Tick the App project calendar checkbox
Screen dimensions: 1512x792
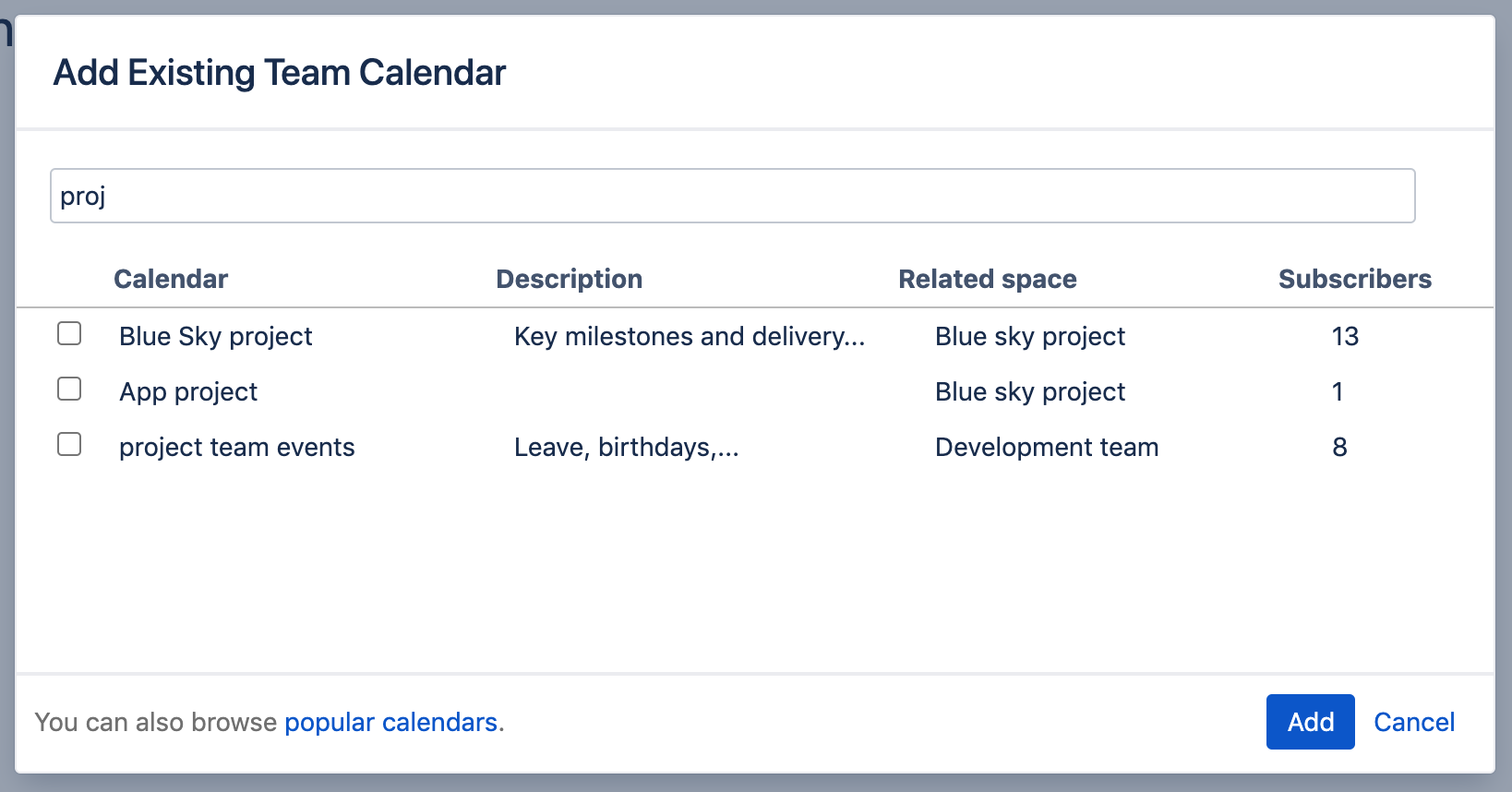point(69,389)
